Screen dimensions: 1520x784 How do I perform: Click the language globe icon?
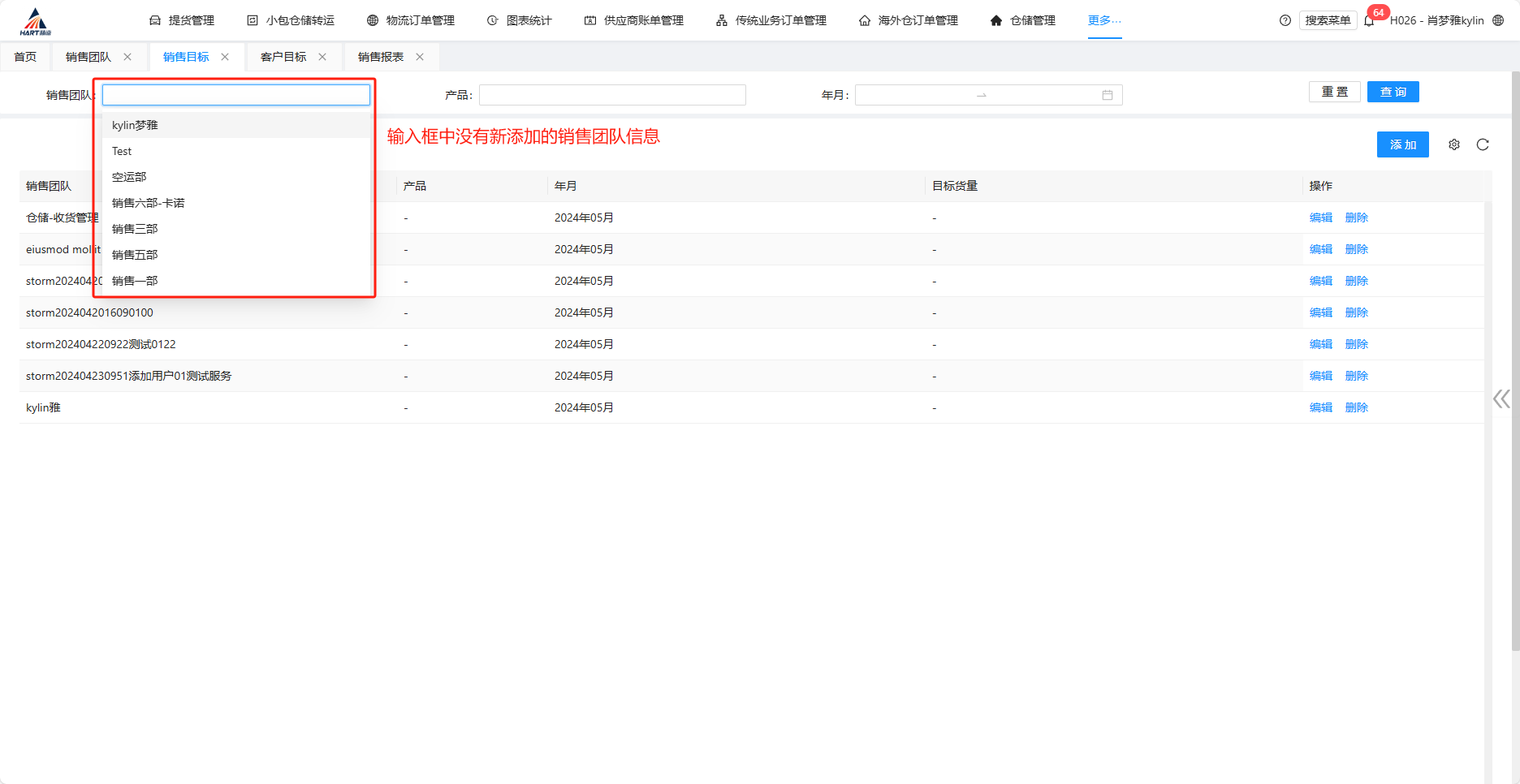pyautogui.click(x=1498, y=20)
